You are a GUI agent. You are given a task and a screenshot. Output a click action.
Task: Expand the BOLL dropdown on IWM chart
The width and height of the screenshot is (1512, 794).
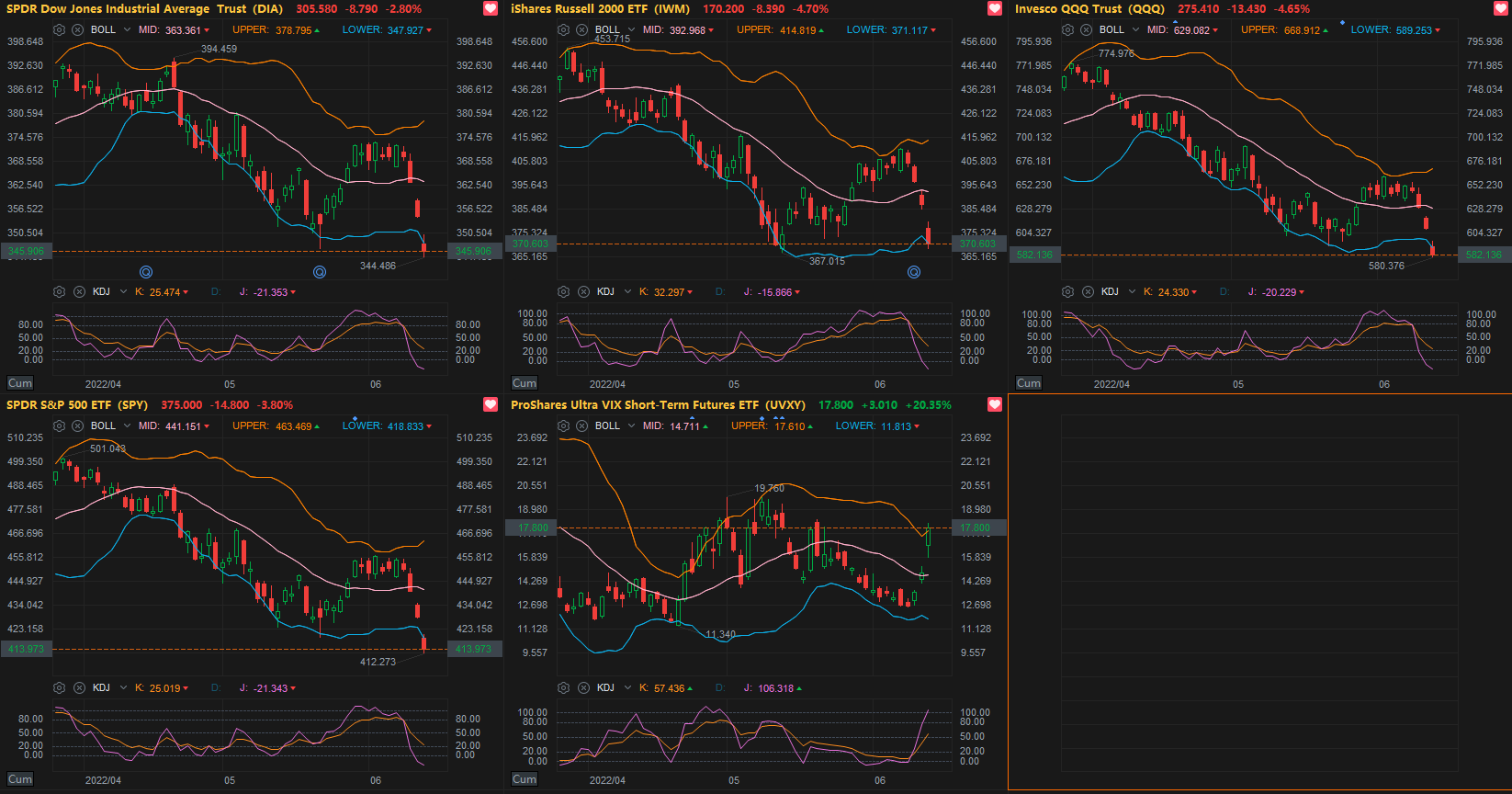(x=631, y=29)
